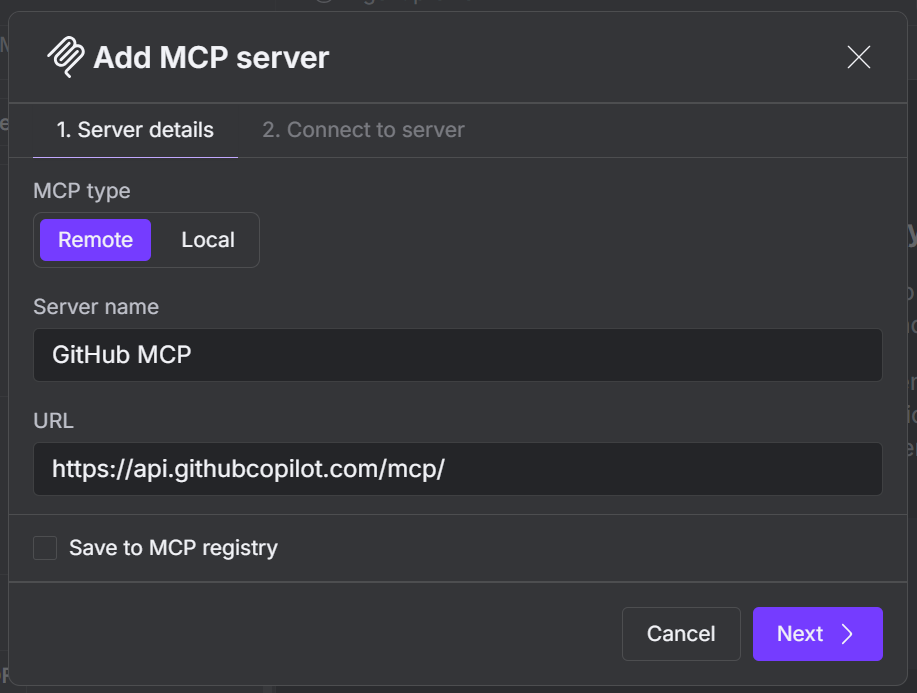
Task: Enable the Save to MCP registry checkbox
Action: 45,548
